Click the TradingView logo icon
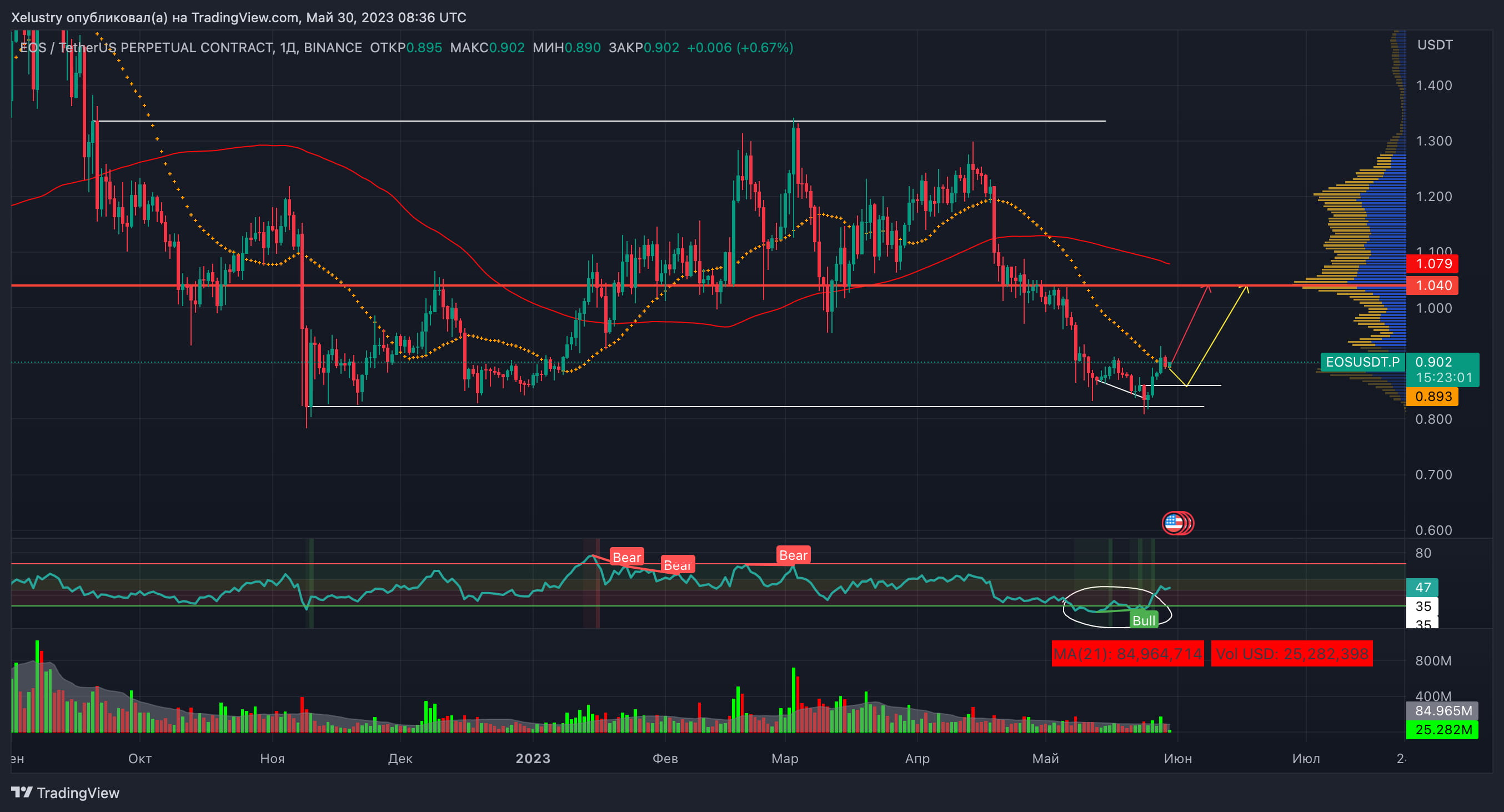 tap(22, 792)
